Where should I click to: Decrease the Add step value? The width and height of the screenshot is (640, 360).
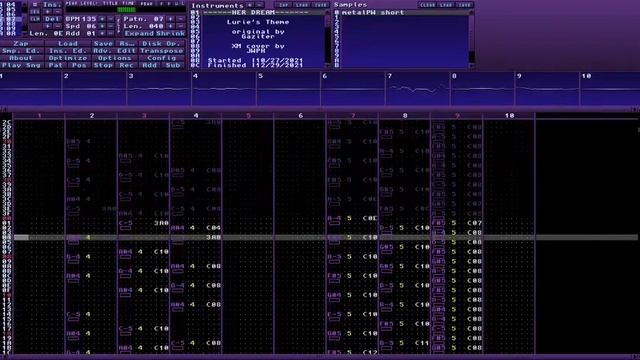tap(111, 33)
